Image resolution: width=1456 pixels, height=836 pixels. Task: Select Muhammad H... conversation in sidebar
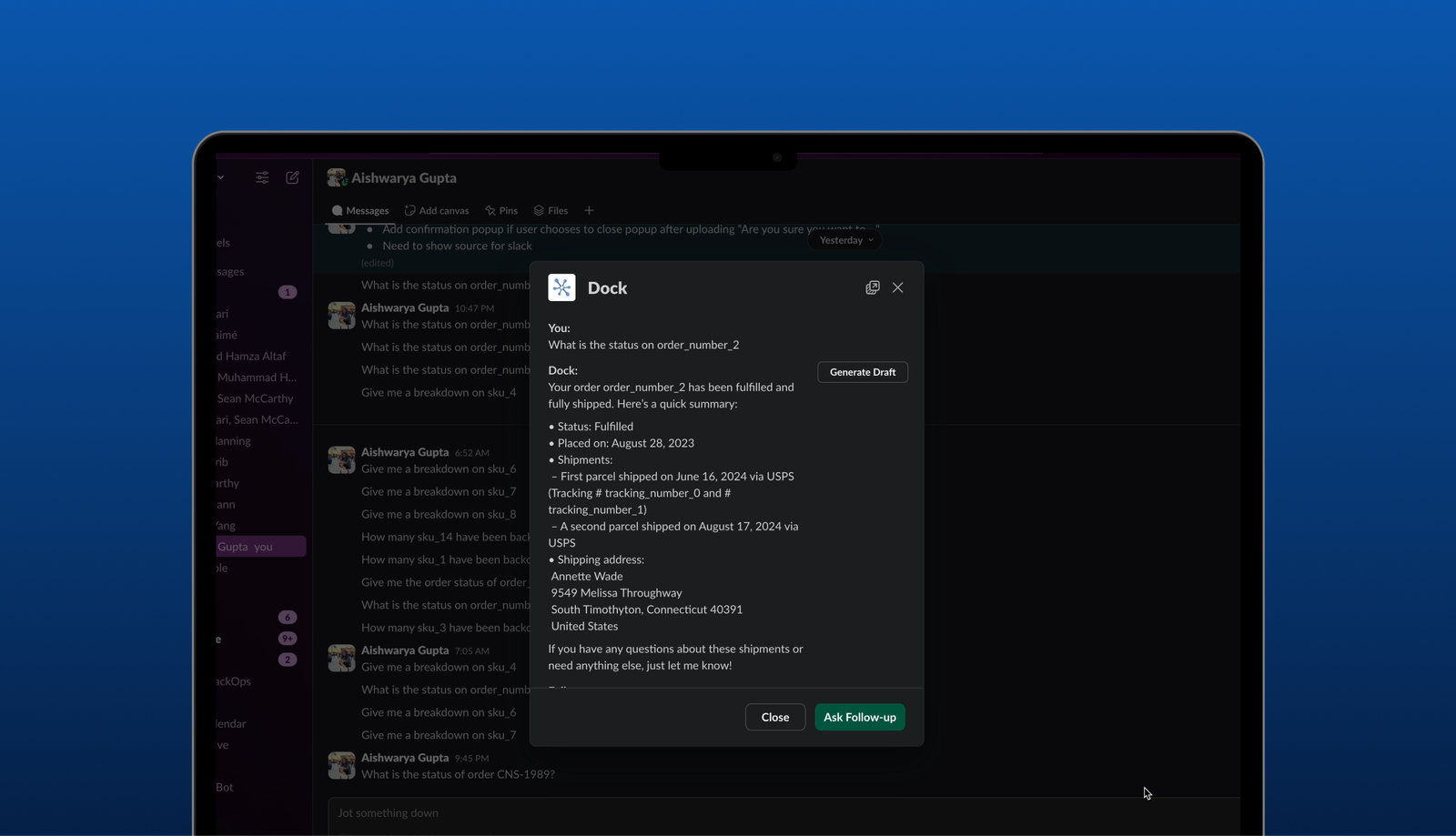click(257, 377)
